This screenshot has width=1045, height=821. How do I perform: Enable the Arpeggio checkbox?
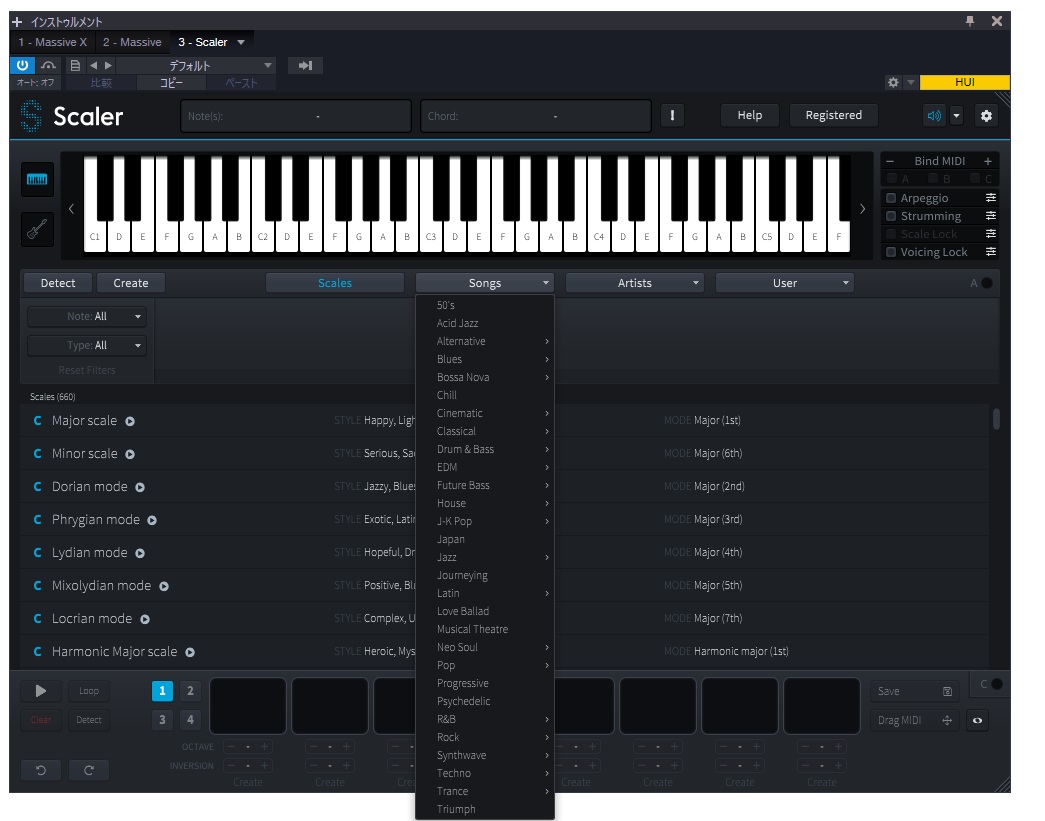pyautogui.click(x=890, y=198)
